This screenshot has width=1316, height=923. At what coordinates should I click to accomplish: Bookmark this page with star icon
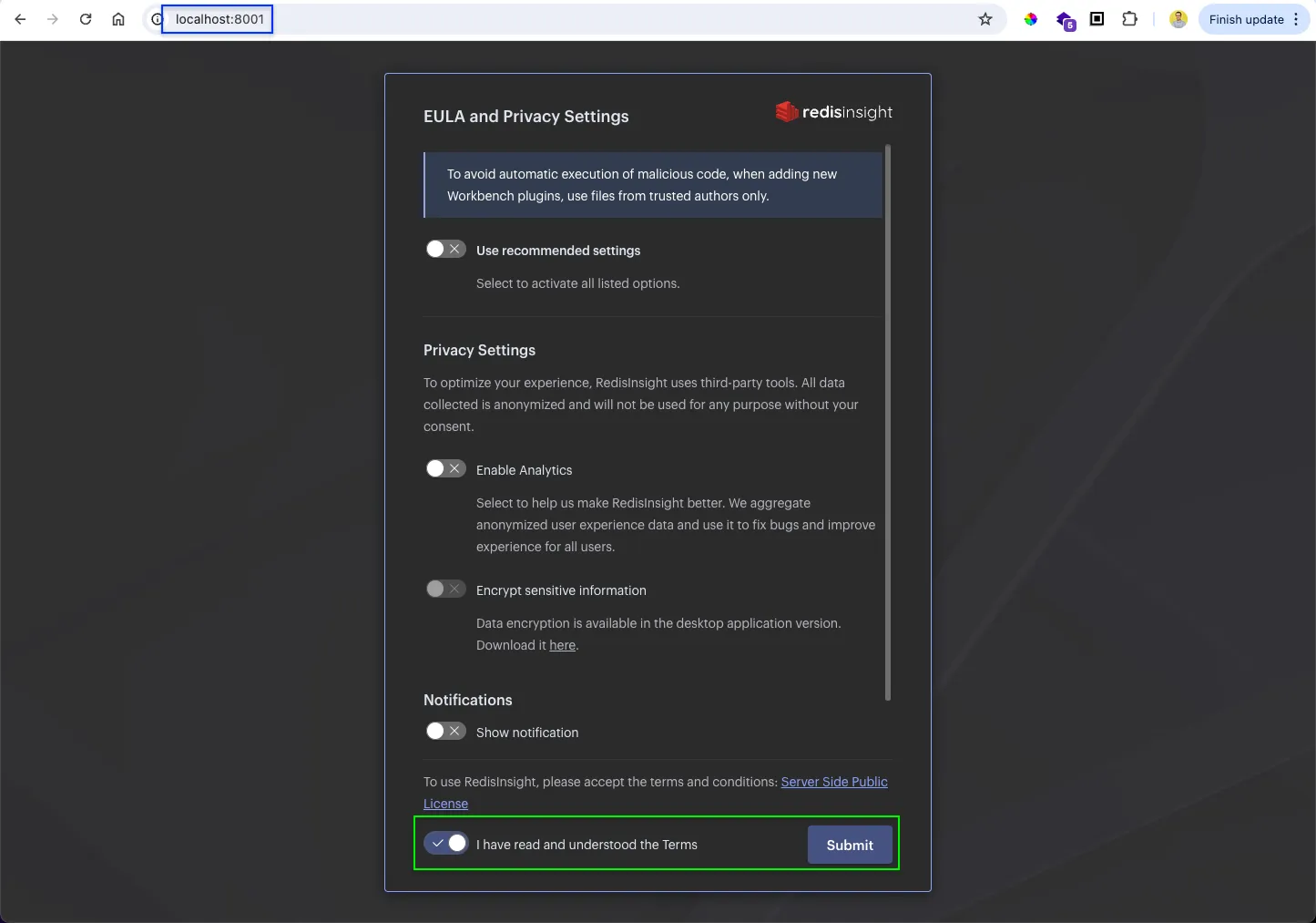click(x=985, y=19)
